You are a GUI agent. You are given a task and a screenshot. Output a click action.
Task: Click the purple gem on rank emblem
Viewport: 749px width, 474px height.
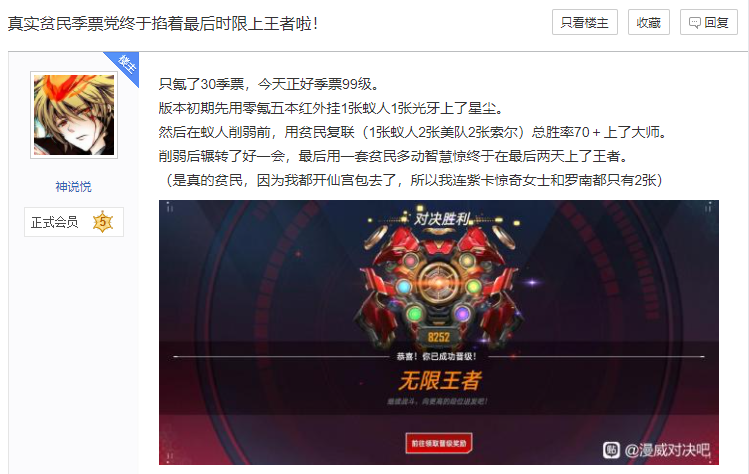(461, 313)
